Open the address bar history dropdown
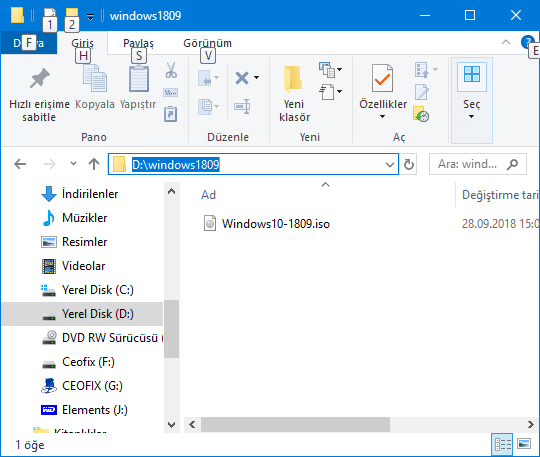The image size is (540, 457). point(390,165)
